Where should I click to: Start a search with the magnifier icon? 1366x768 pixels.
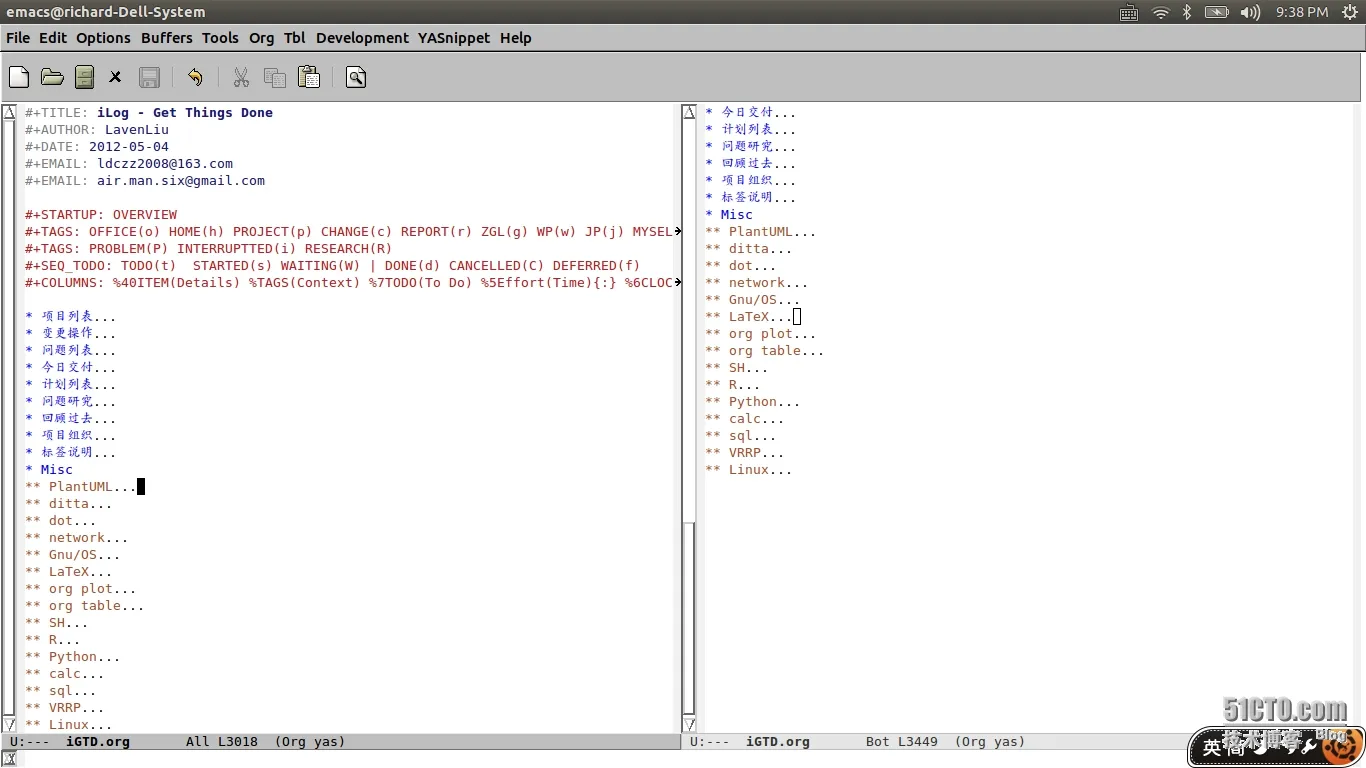(x=356, y=77)
